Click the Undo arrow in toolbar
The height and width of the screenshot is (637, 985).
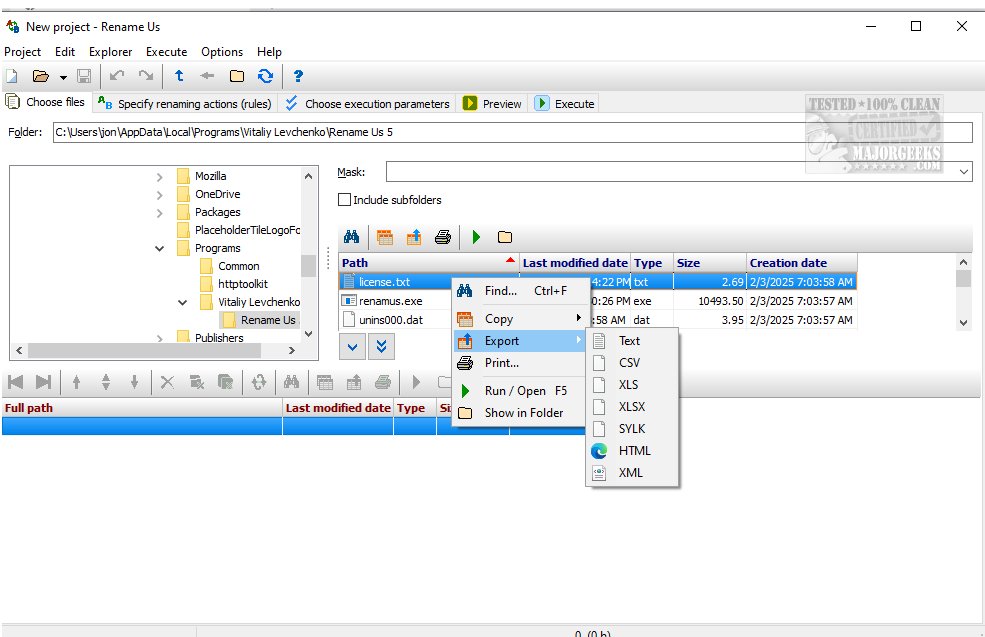(117, 76)
